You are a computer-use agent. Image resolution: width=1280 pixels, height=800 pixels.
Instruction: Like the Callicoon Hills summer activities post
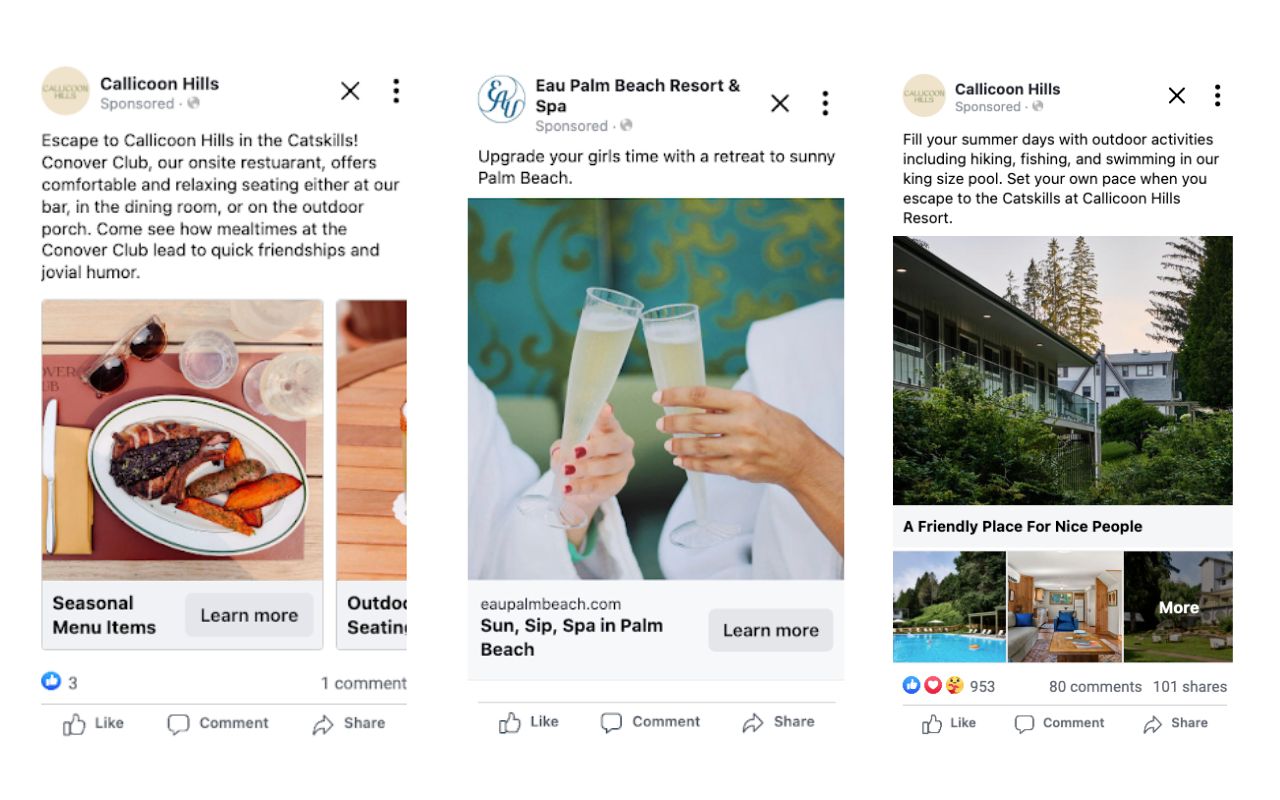(948, 723)
